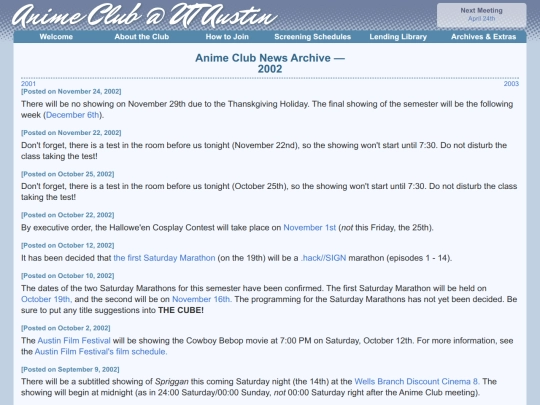Click the Posted on October 22, 2002 date
Screen dimensions: 540x405
point(68,215)
